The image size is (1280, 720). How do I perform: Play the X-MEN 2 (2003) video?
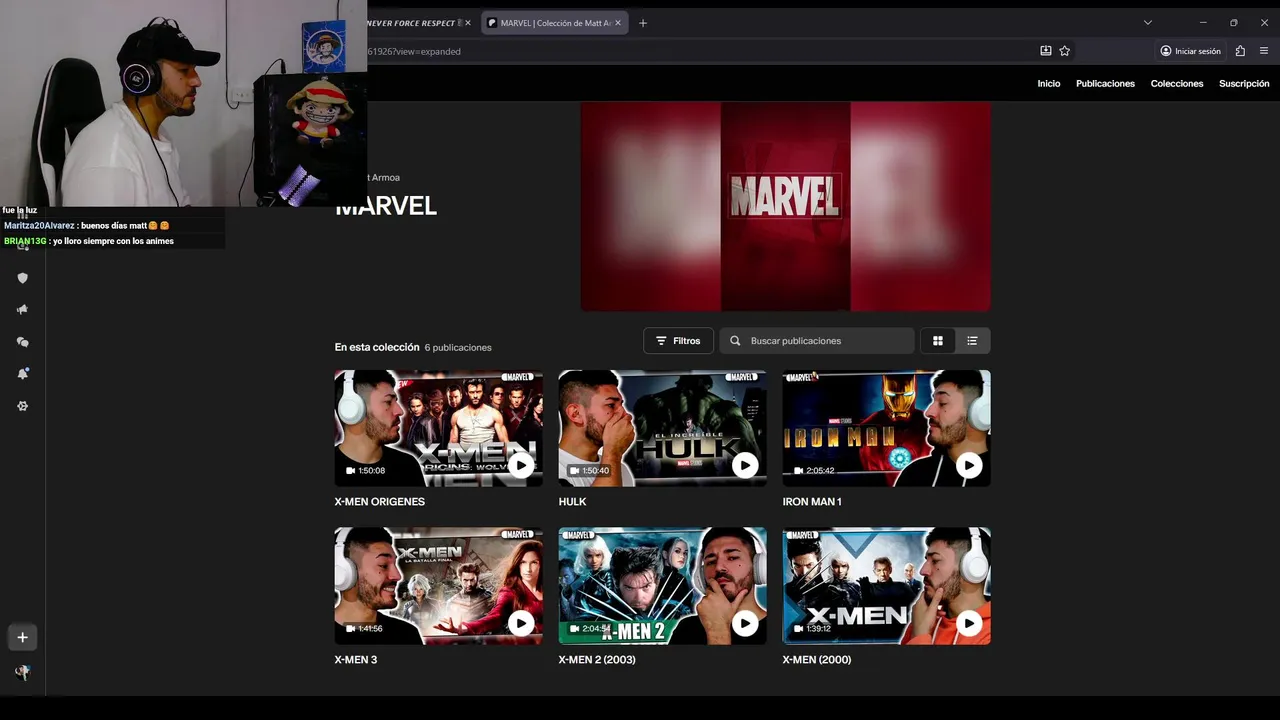[745, 623]
